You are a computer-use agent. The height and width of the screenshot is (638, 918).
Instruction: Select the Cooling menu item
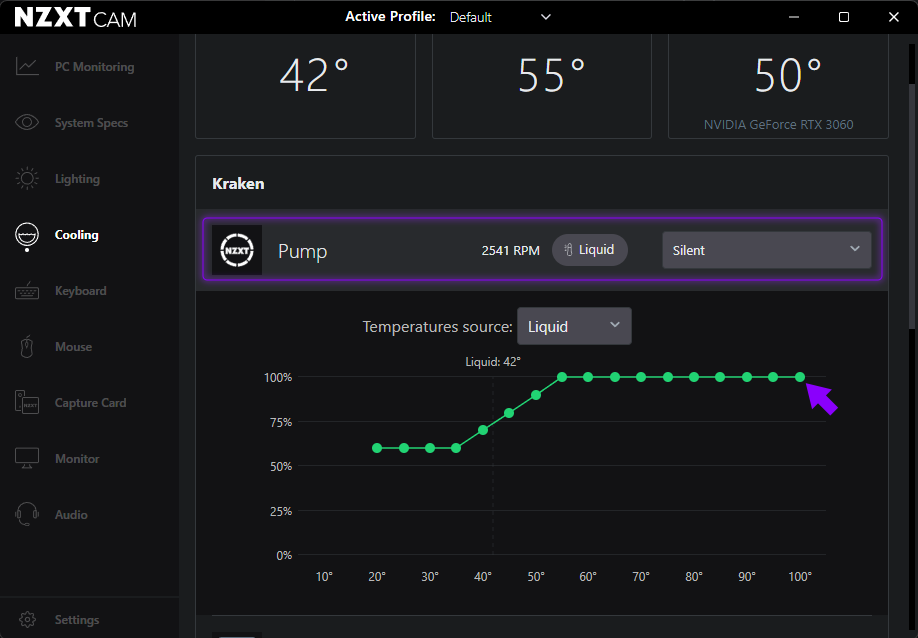click(x=77, y=235)
